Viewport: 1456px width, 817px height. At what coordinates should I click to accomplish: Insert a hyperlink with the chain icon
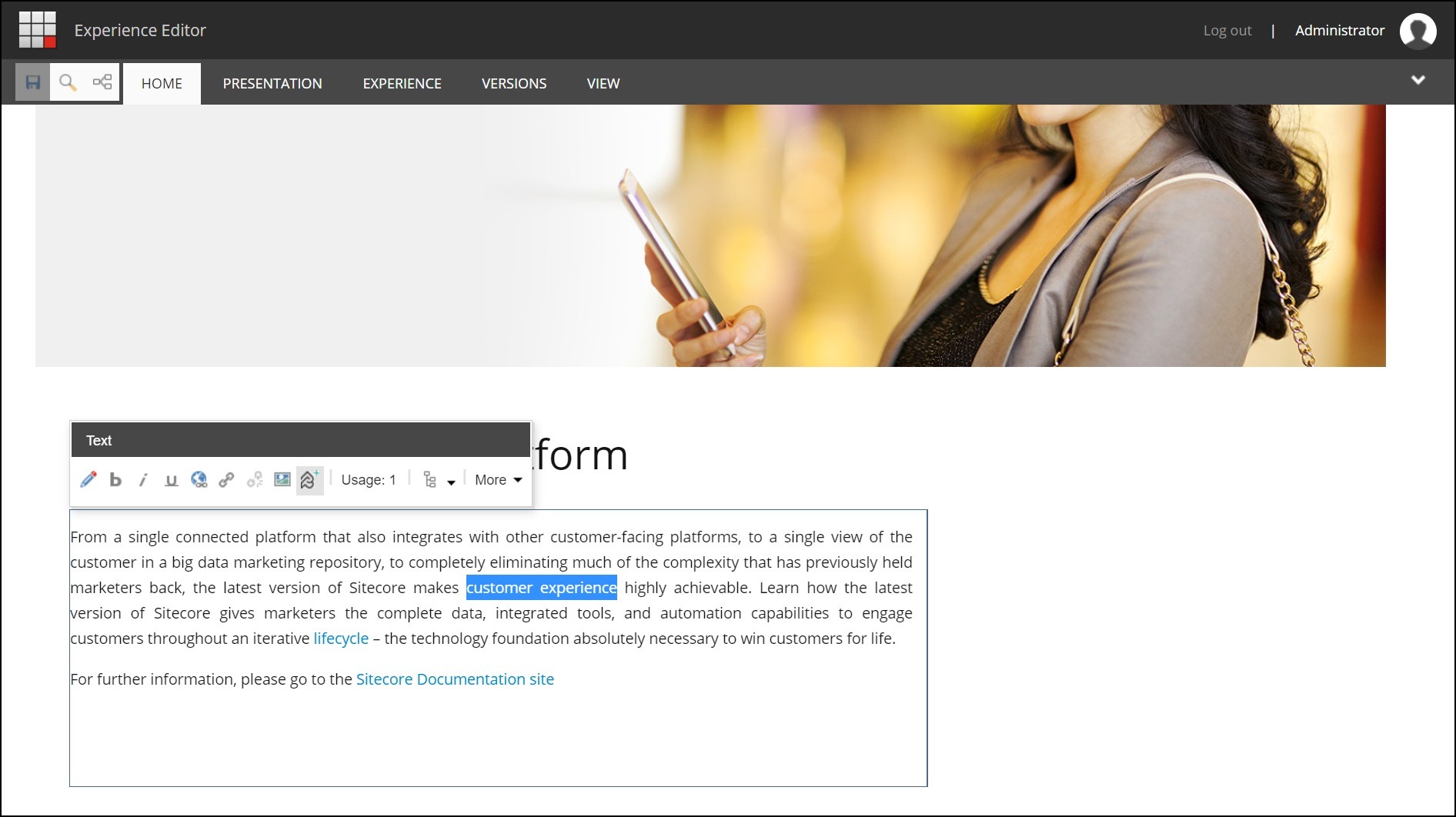pyautogui.click(x=226, y=480)
